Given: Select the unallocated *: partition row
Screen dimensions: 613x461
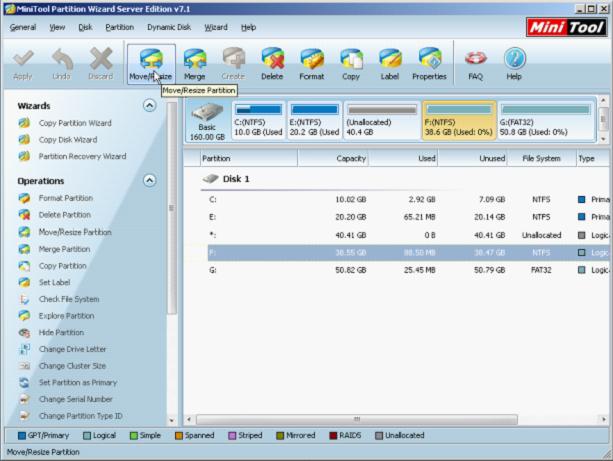Looking at the screenshot, I should [x=408, y=235].
